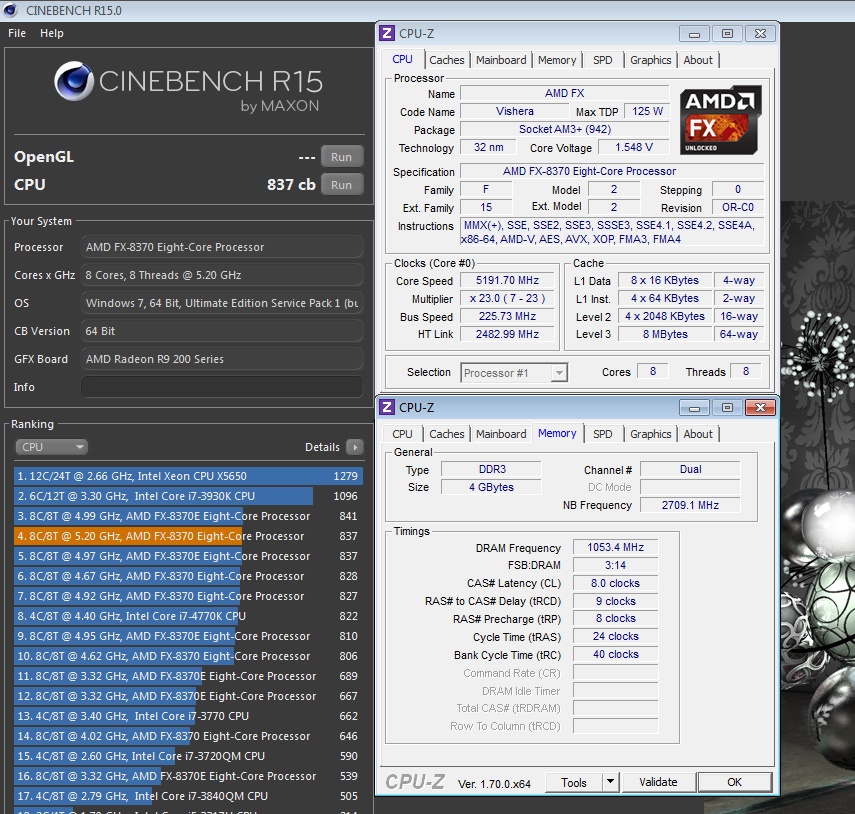The height and width of the screenshot is (814, 855).
Task: Select ranking row 7 FX-8370 at 4.92 GHz
Action: click(x=188, y=596)
